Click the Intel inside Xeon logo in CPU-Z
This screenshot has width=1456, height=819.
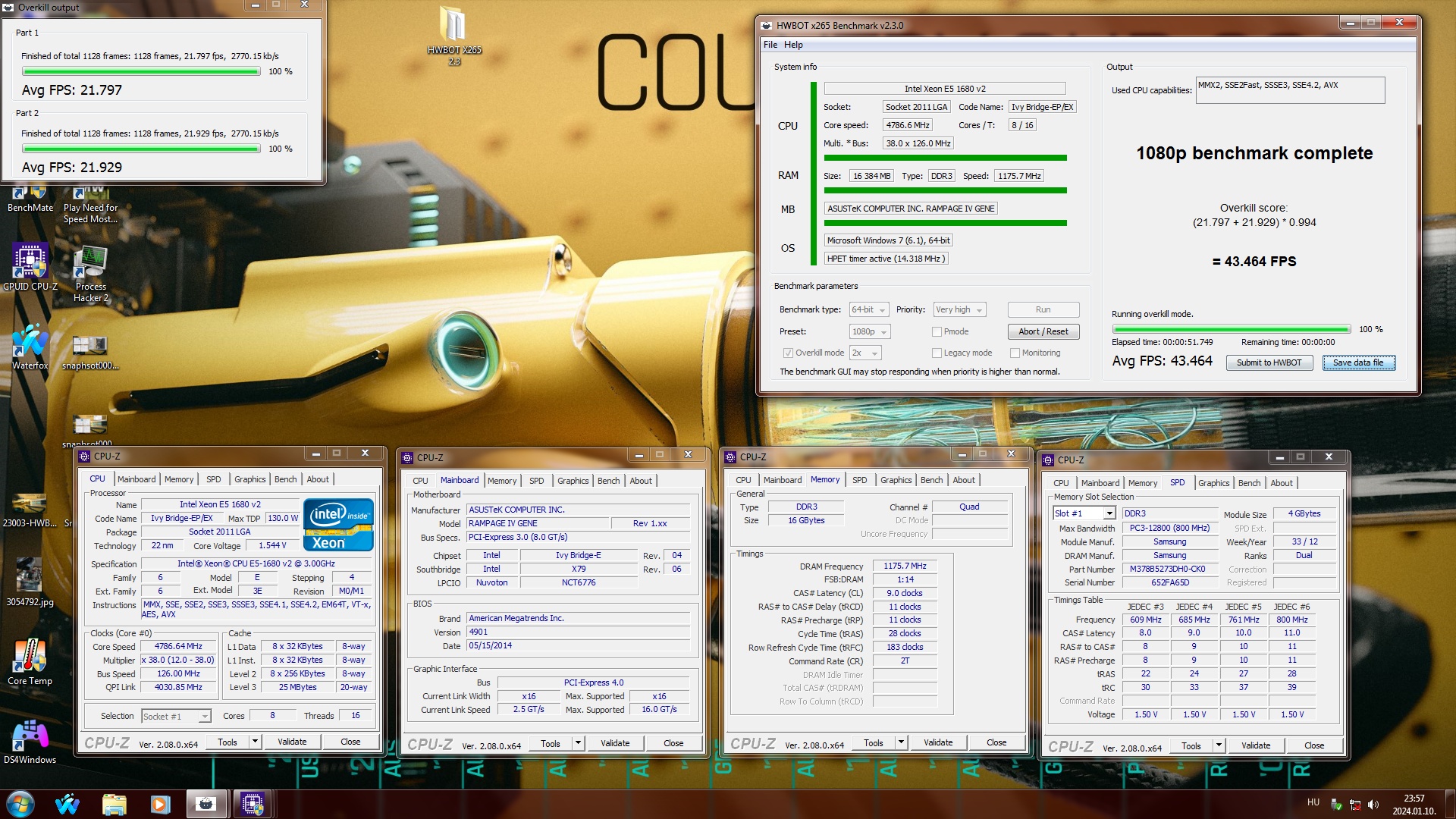(x=338, y=524)
